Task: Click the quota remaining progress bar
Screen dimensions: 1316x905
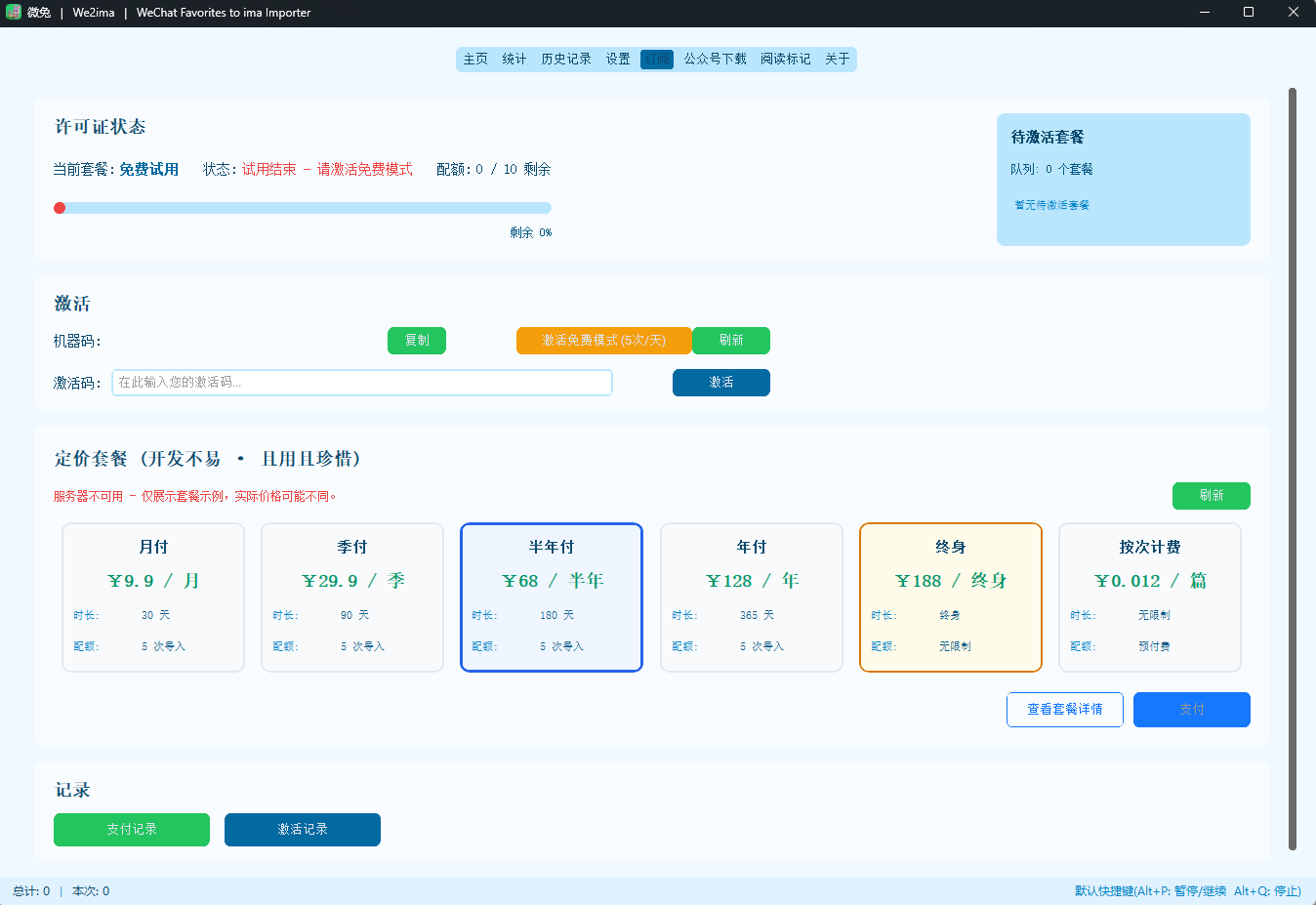Action: [303, 208]
